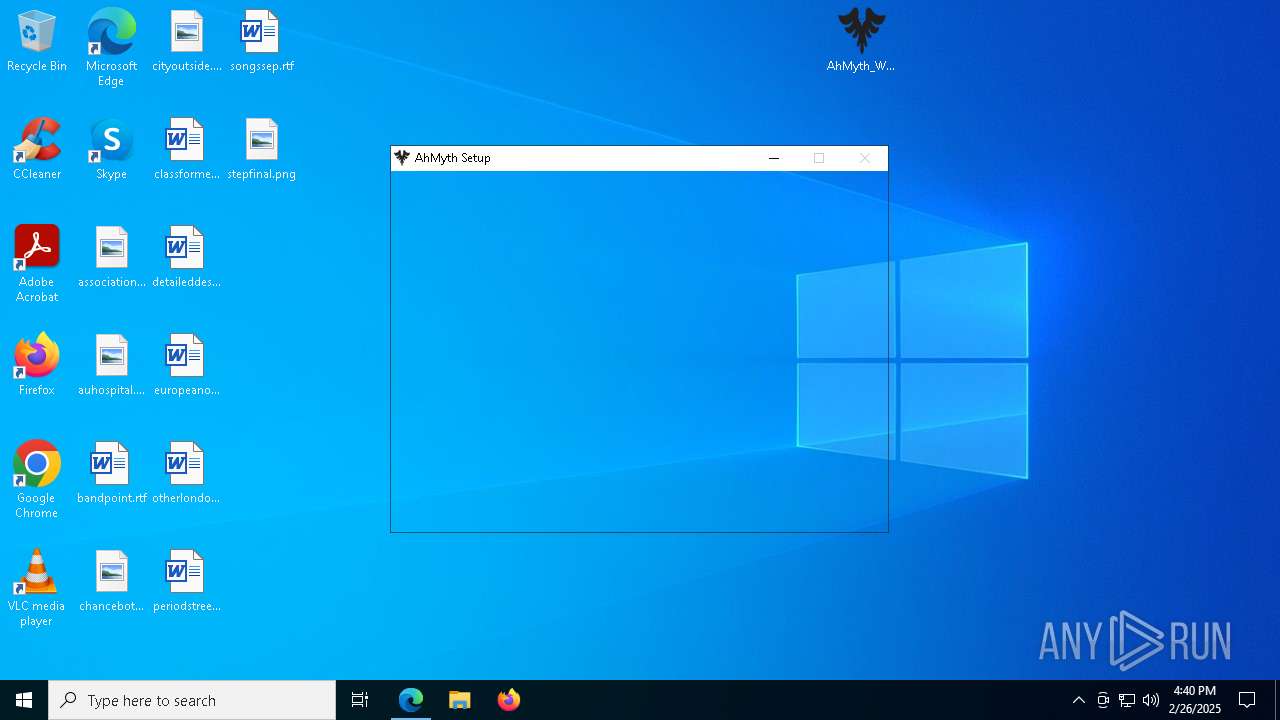Close the AhMyth Setup window
Screen dimensions: 1280x720
[x=865, y=158]
